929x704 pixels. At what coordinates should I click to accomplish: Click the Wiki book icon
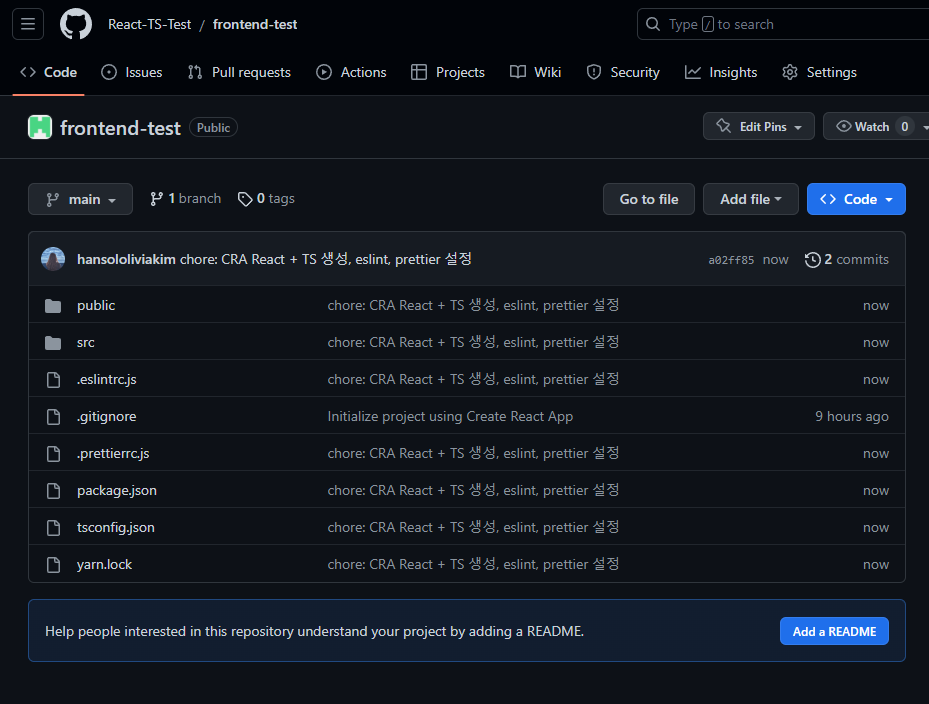(518, 72)
